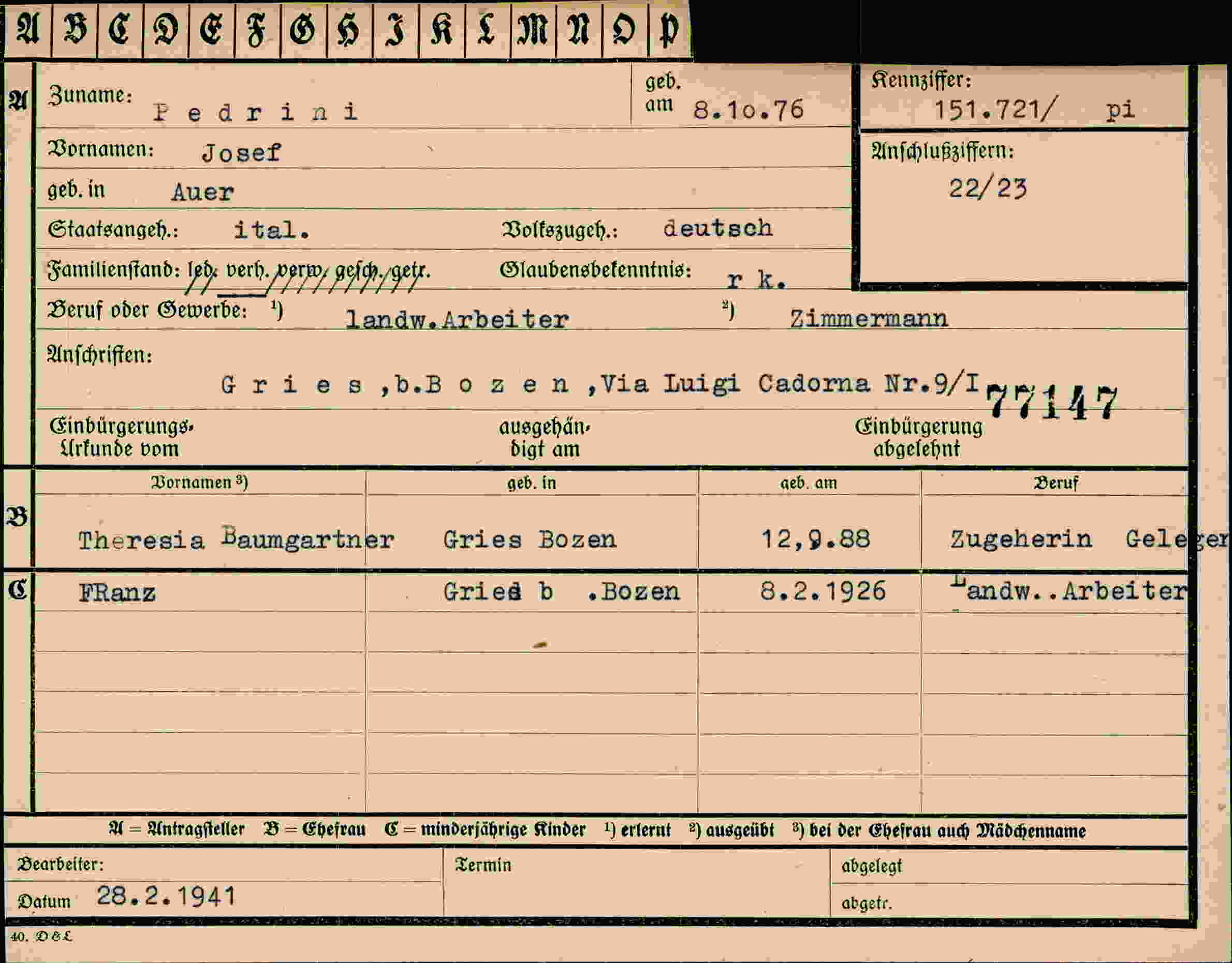Click the 'Anschlußziffern:' label
The image size is (1232, 963).
(x=943, y=151)
